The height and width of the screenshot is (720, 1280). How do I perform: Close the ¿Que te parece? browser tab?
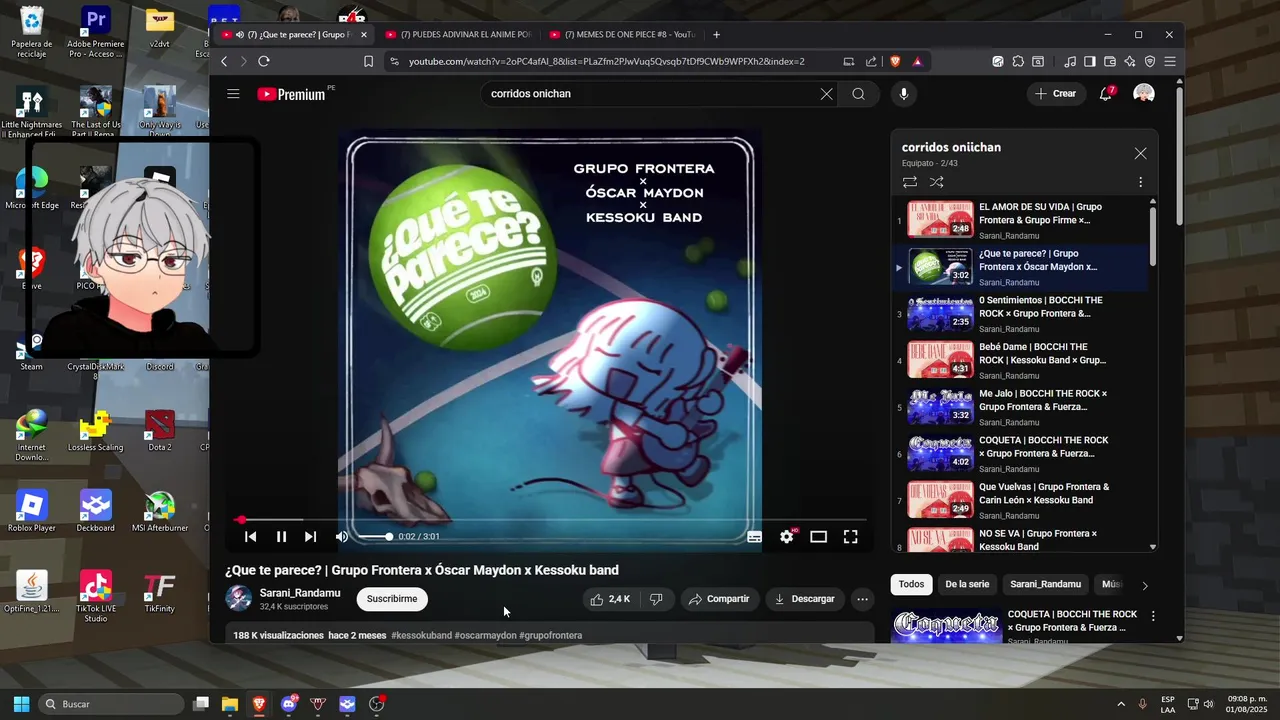click(364, 34)
